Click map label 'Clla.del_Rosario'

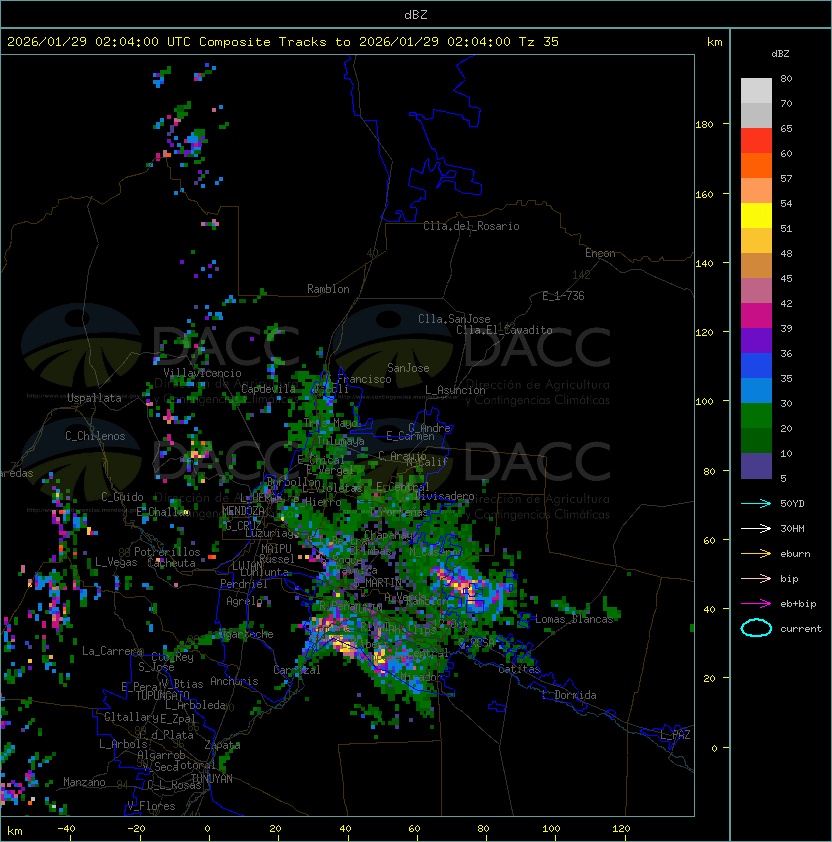point(471,226)
